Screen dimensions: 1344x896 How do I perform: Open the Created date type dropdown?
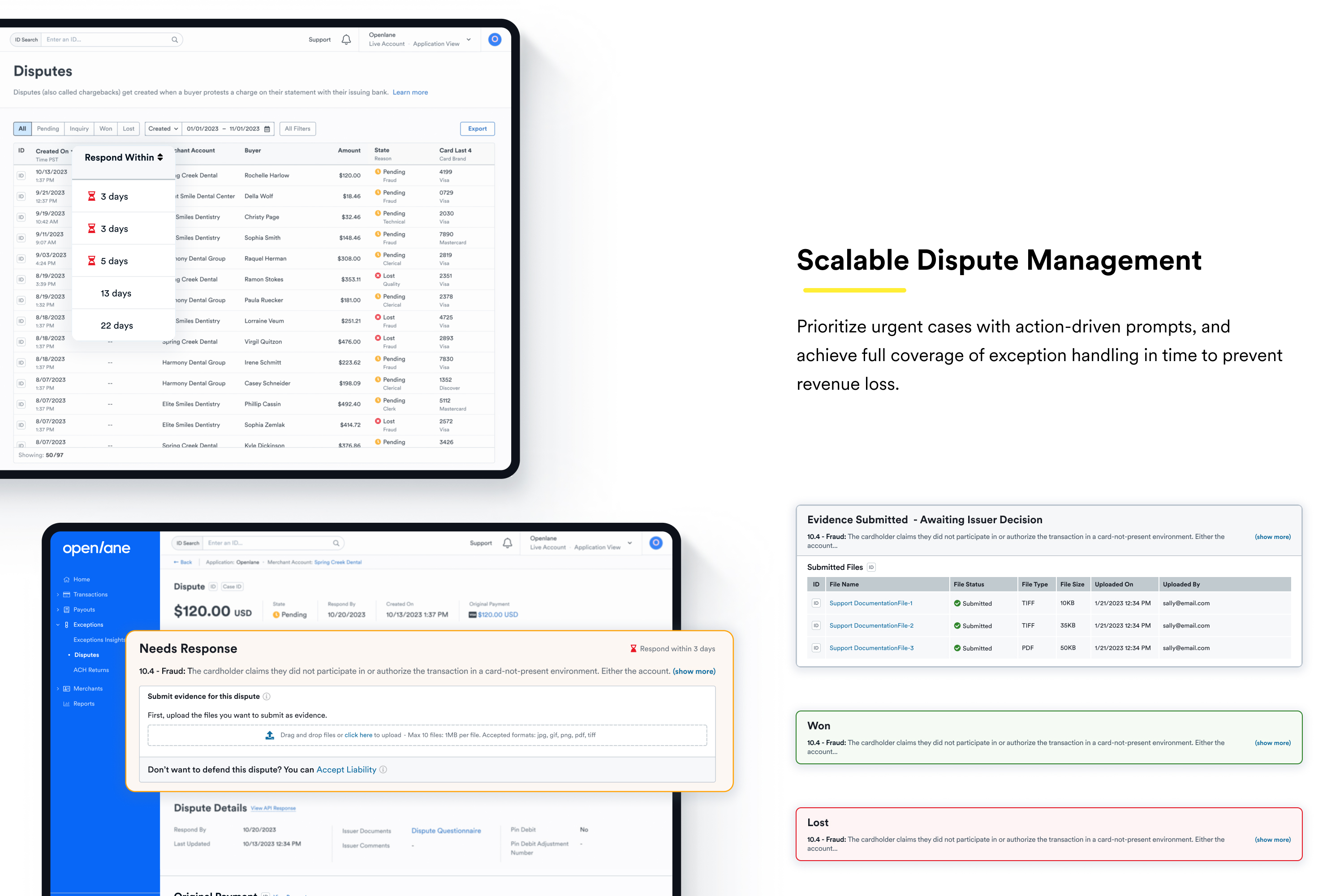(163, 129)
